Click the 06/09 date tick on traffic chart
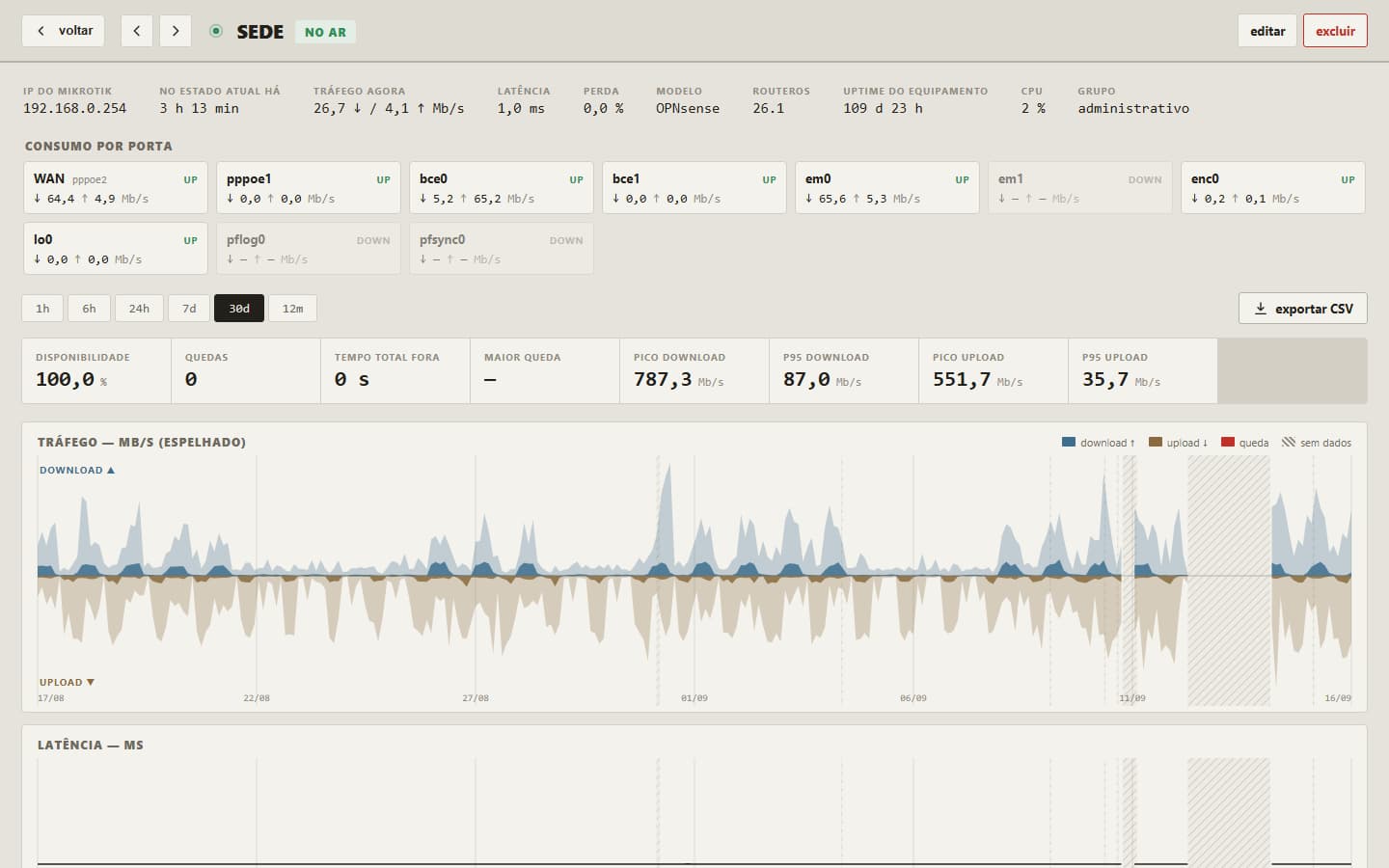 (913, 697)
